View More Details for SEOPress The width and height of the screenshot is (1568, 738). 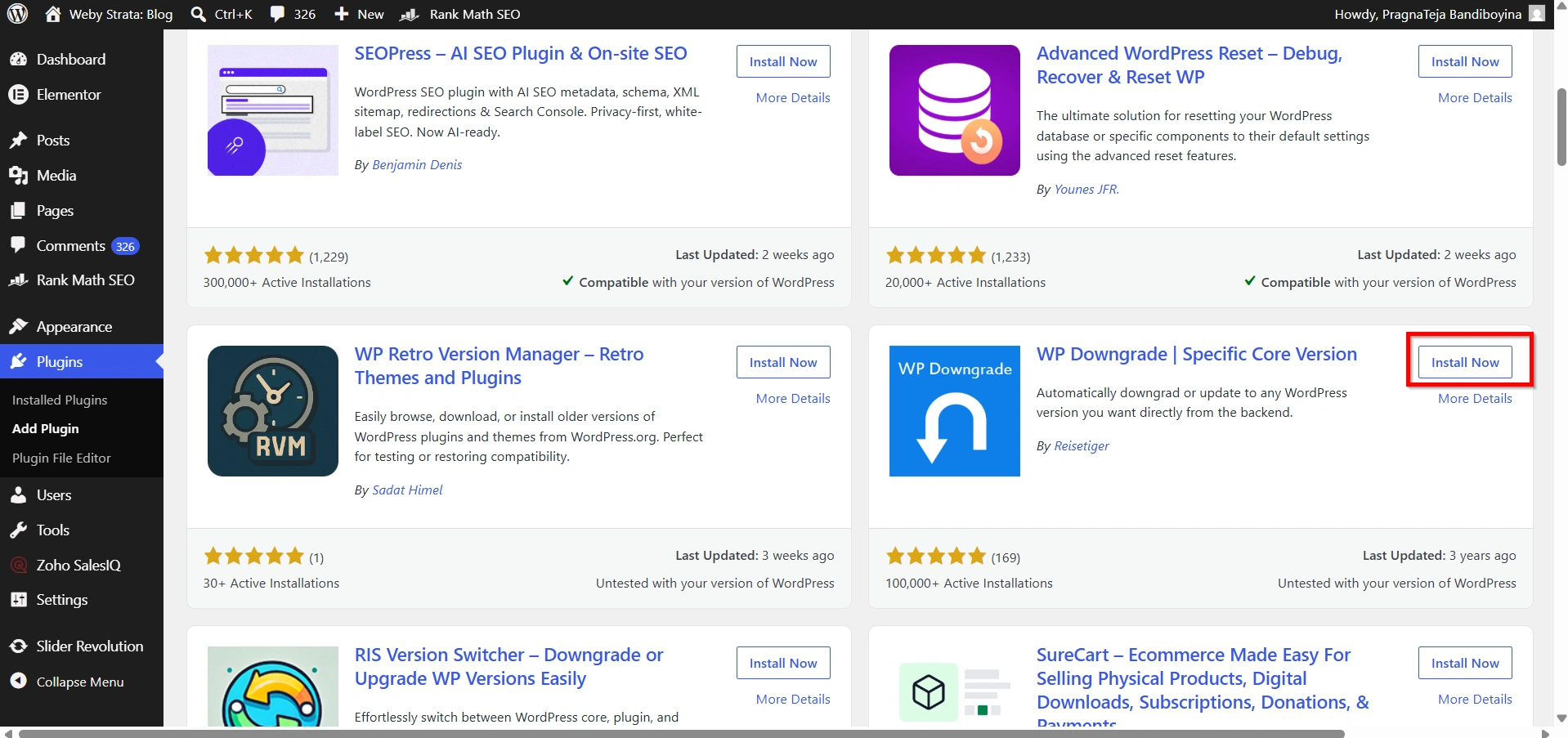click(793, 97)
